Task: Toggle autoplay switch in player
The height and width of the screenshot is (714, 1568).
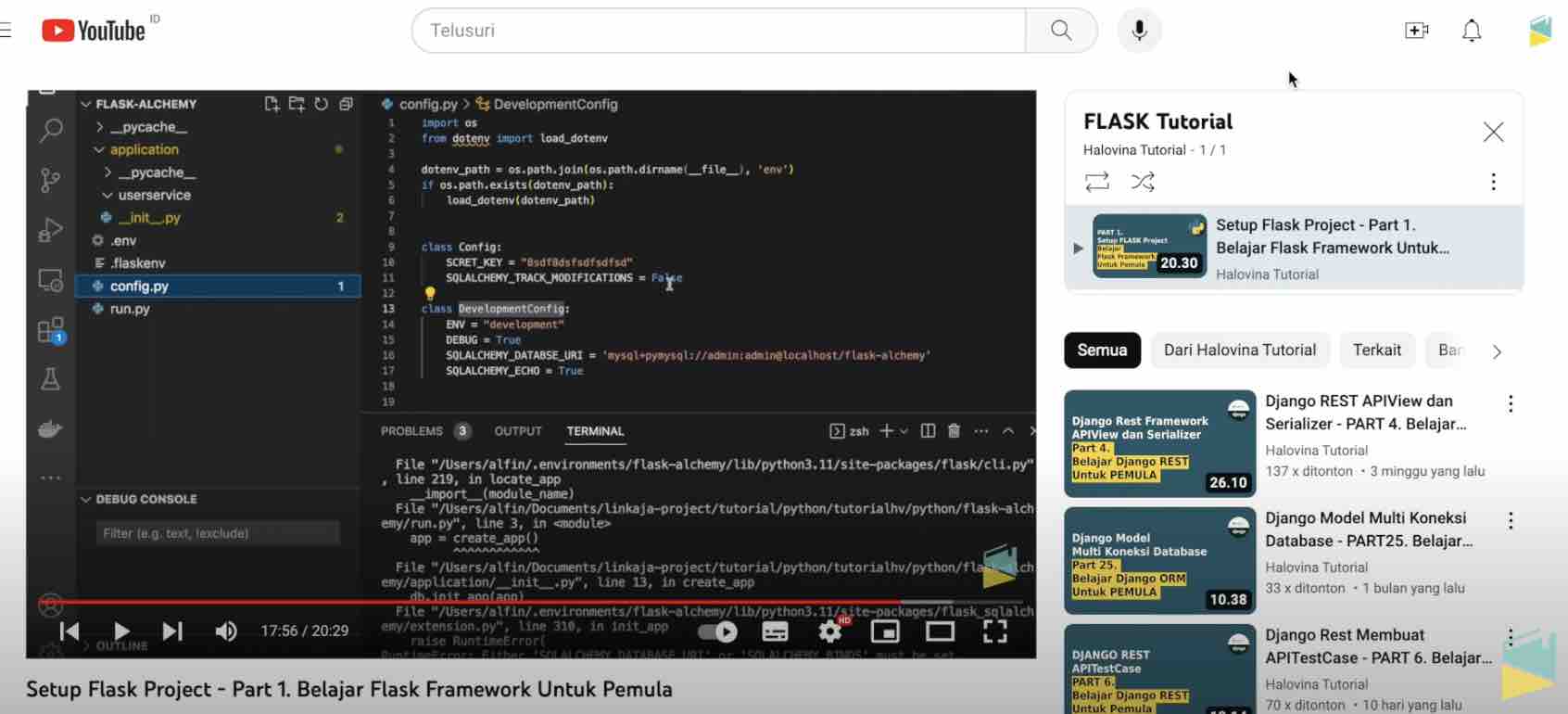Action: [718, 631]
